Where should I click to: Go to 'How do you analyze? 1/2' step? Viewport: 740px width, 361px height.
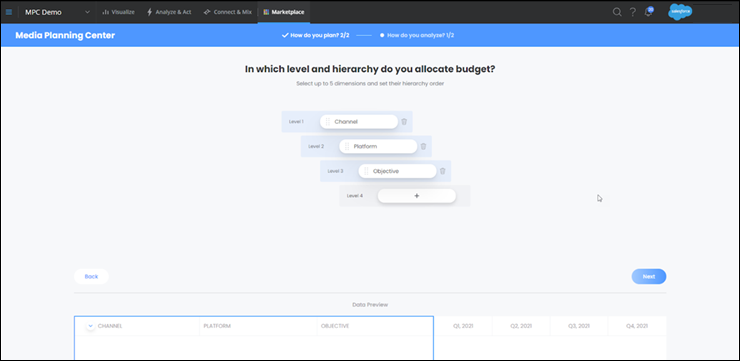[417, 35]
